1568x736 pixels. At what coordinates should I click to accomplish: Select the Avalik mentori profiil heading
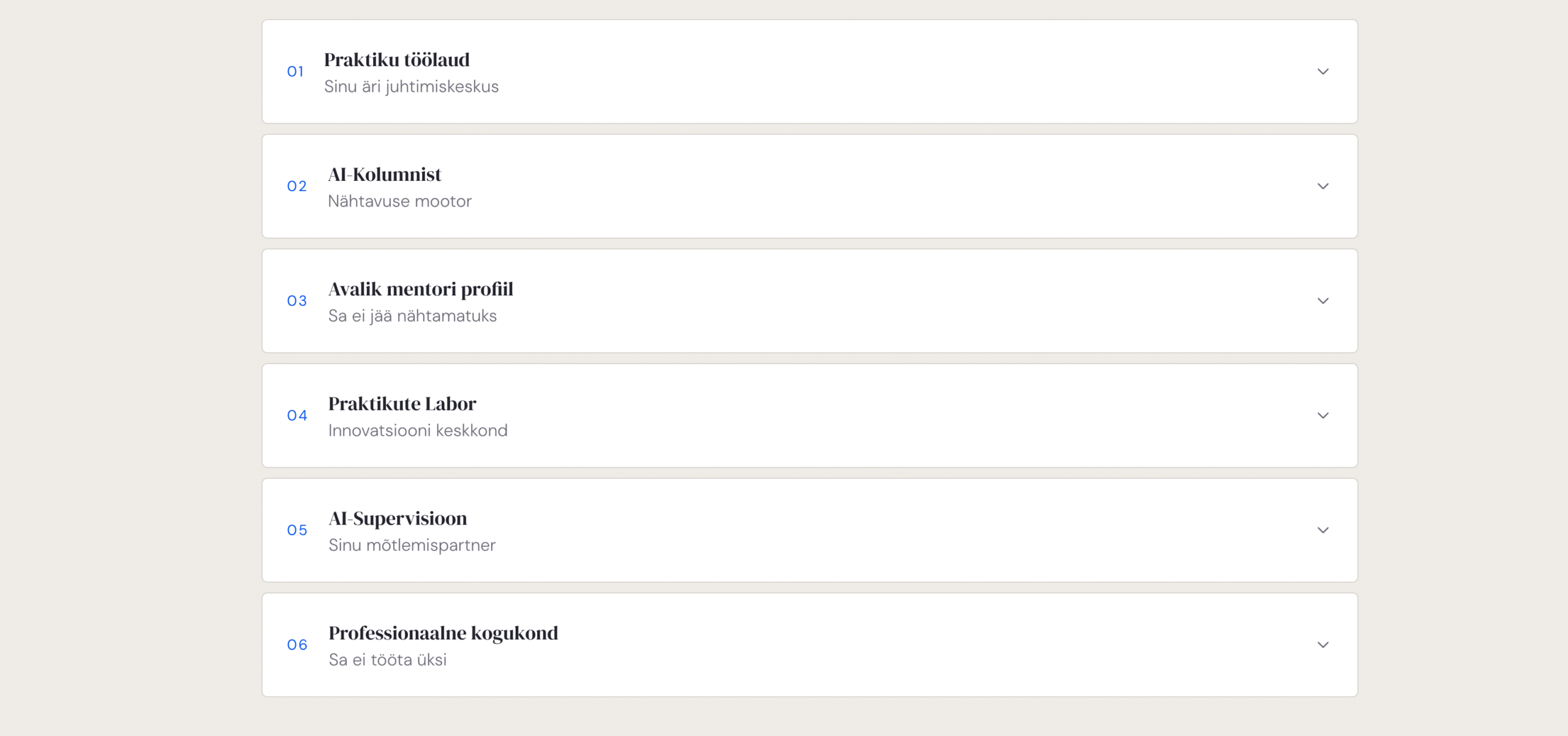(420, 289)
